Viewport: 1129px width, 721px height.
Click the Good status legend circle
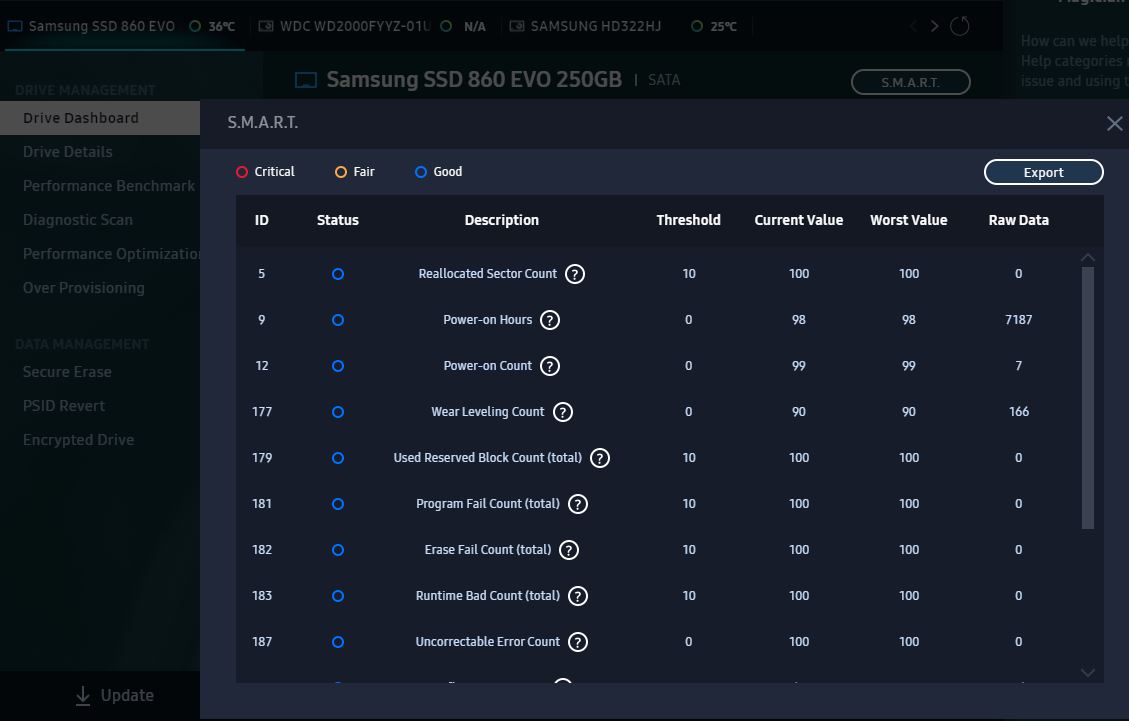pyautogui.click(x=420, y=172)
